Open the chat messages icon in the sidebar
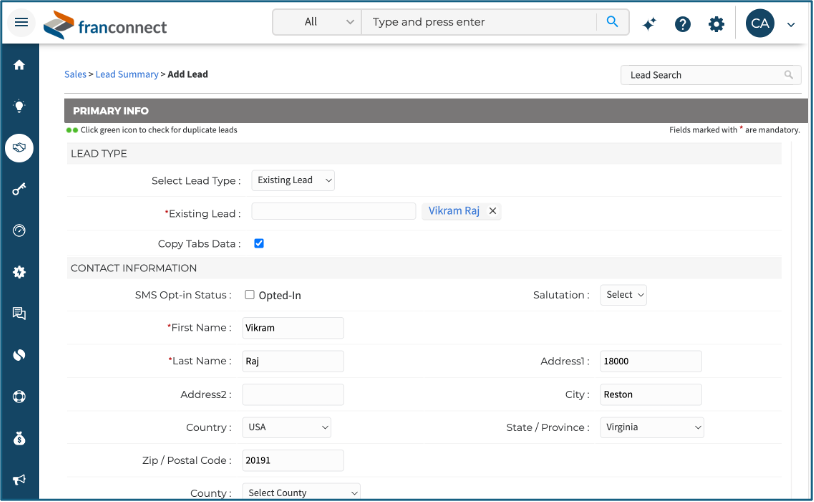The image size is (814, 502). [x=19, y=314]
